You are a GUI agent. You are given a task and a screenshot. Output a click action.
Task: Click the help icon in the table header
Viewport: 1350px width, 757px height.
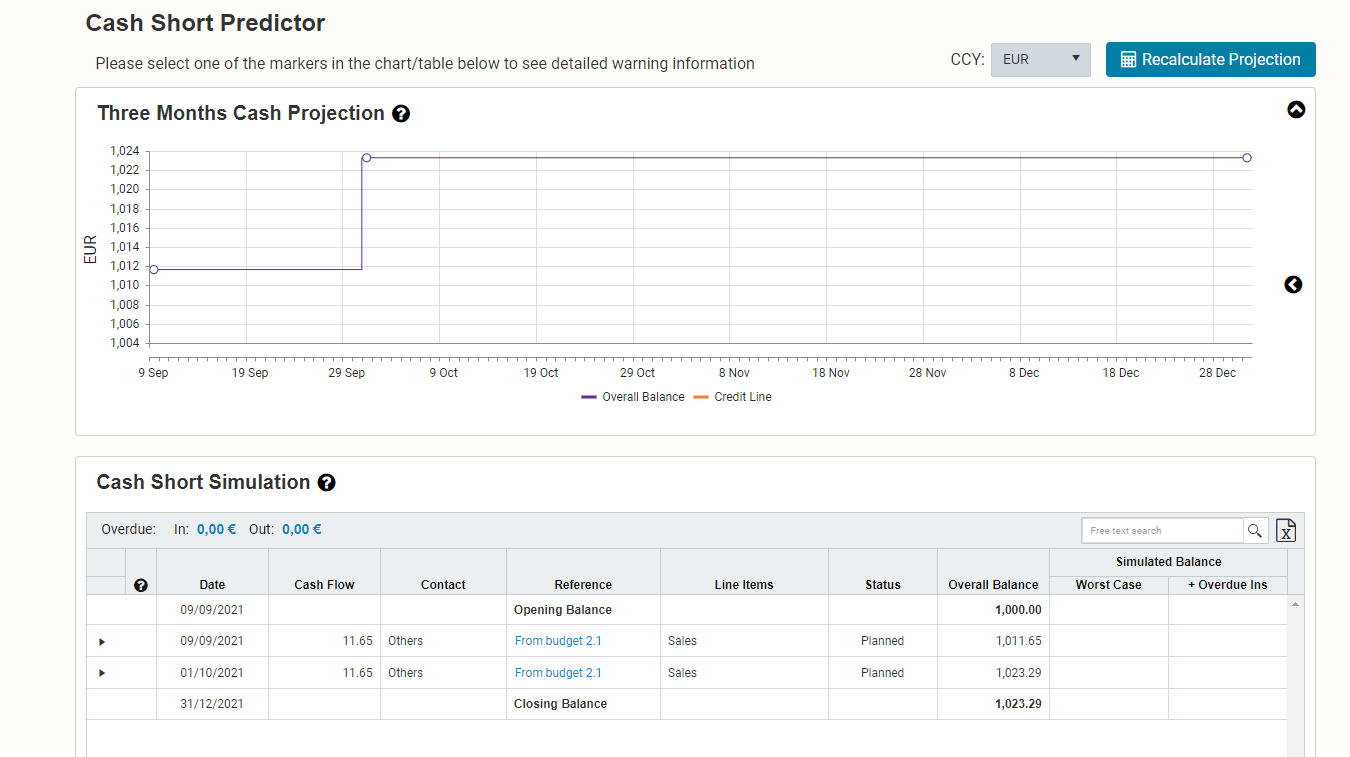[140, 585]
